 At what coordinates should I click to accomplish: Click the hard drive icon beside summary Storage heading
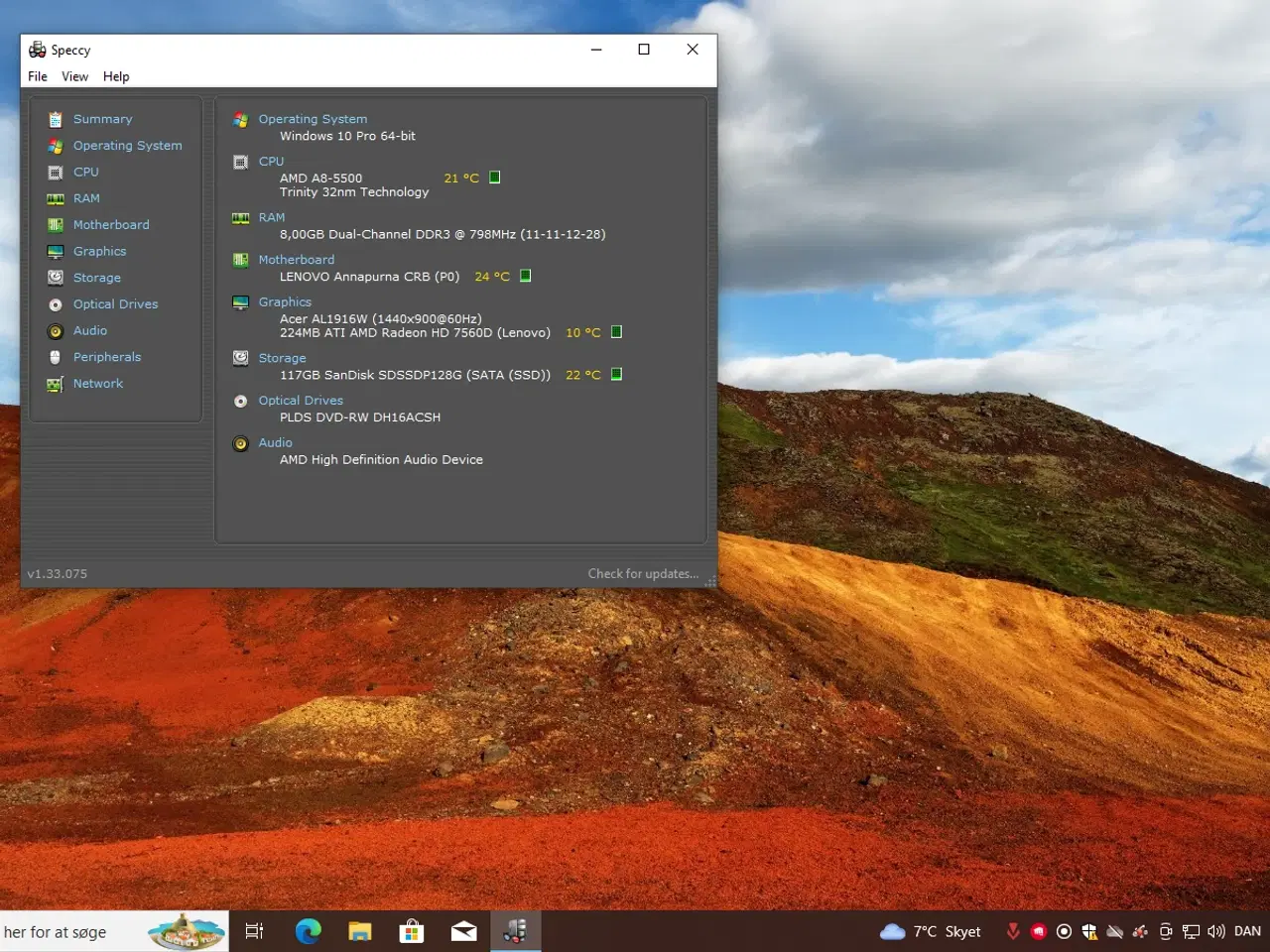pyautogui.click(x=240, y=358)
